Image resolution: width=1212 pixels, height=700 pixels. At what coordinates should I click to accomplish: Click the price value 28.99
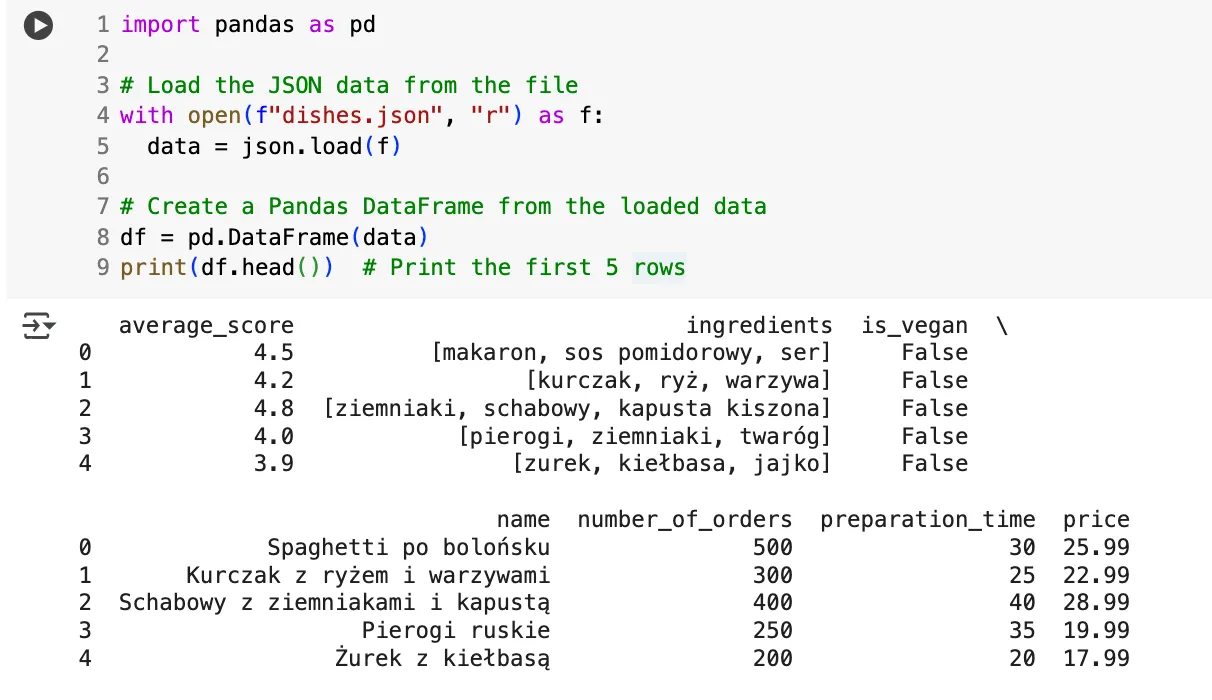(1096, 603)
